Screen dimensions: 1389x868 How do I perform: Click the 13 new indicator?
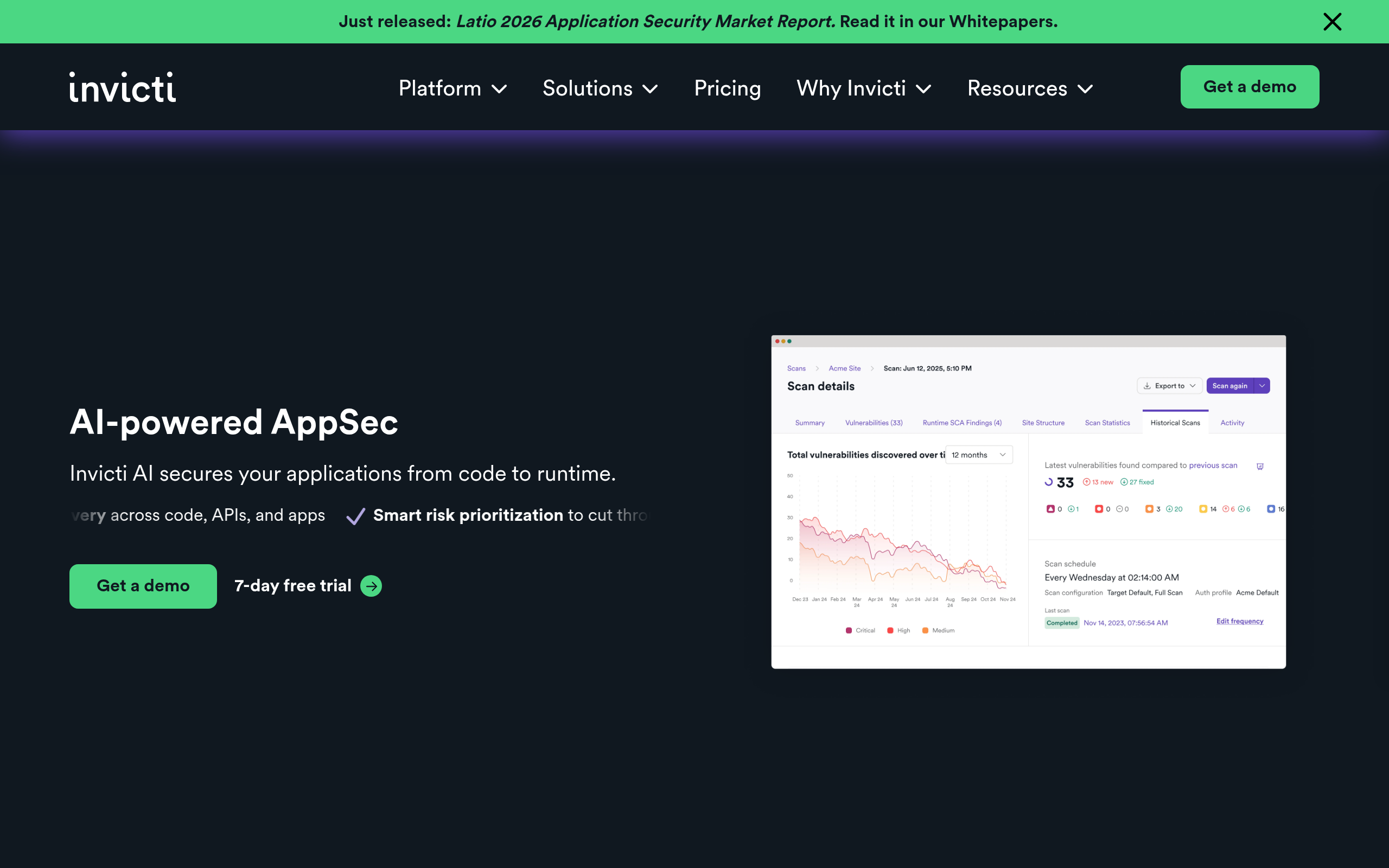tap(1098, 482)
